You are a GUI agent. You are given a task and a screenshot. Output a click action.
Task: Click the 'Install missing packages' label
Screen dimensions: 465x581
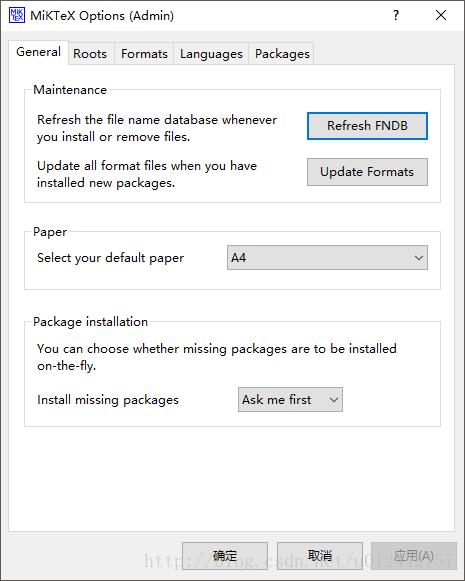coord(108,400)
